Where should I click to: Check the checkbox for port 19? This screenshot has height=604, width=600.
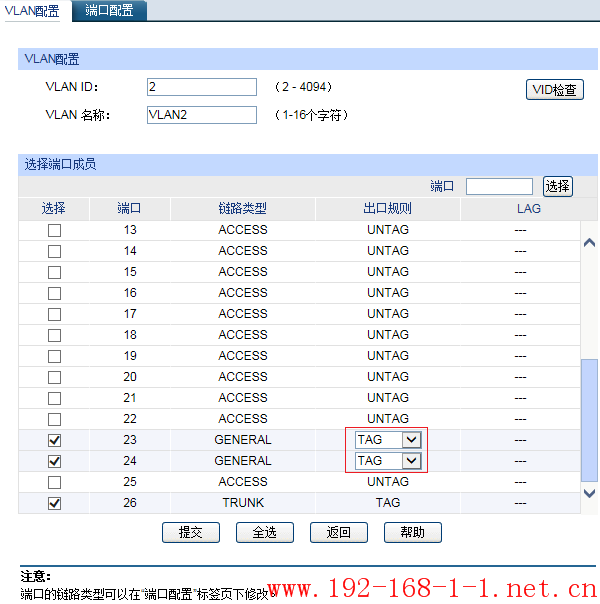coord(54,356)
